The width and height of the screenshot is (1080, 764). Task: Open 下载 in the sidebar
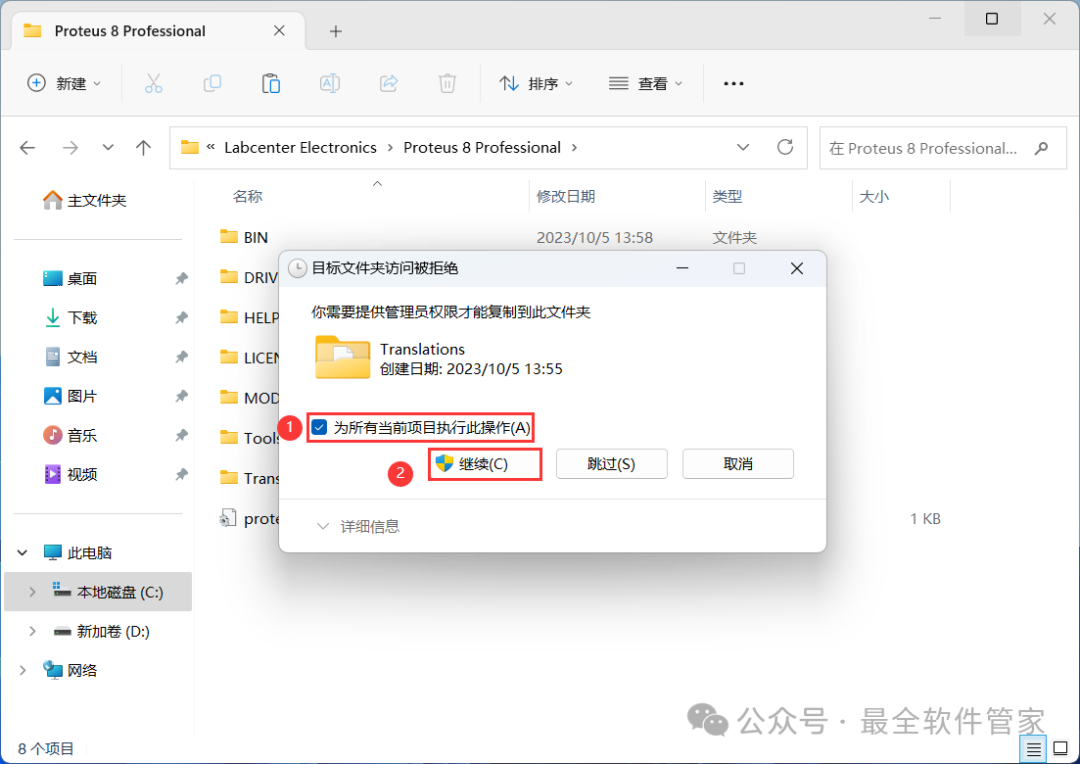click(70, 318)
